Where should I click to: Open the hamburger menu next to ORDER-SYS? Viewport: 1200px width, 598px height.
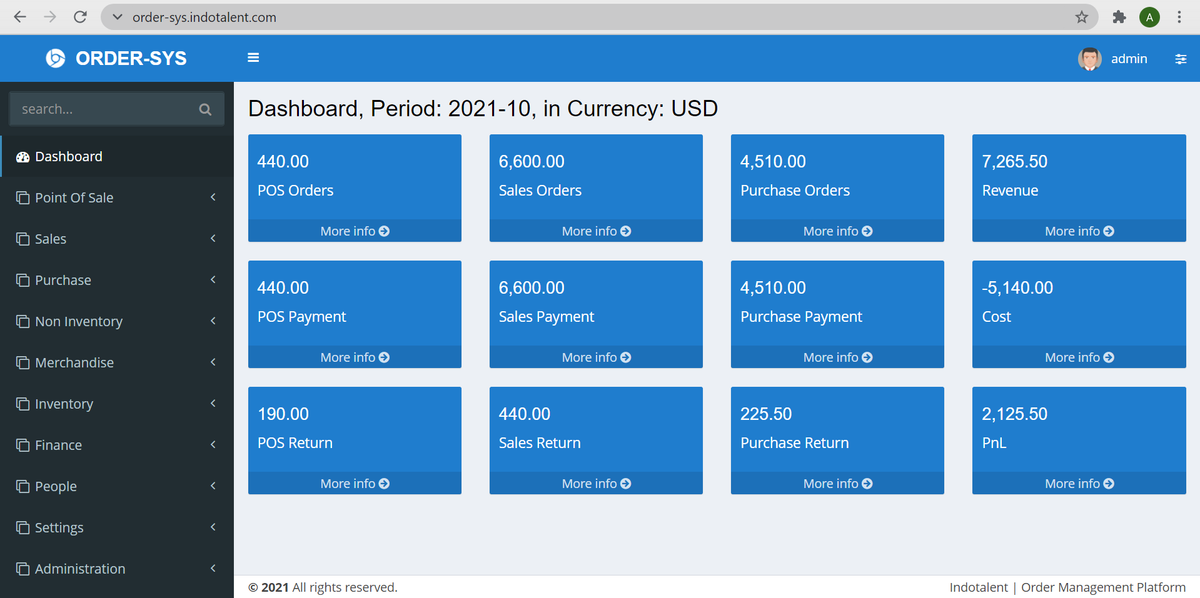[x=253, y=57]
